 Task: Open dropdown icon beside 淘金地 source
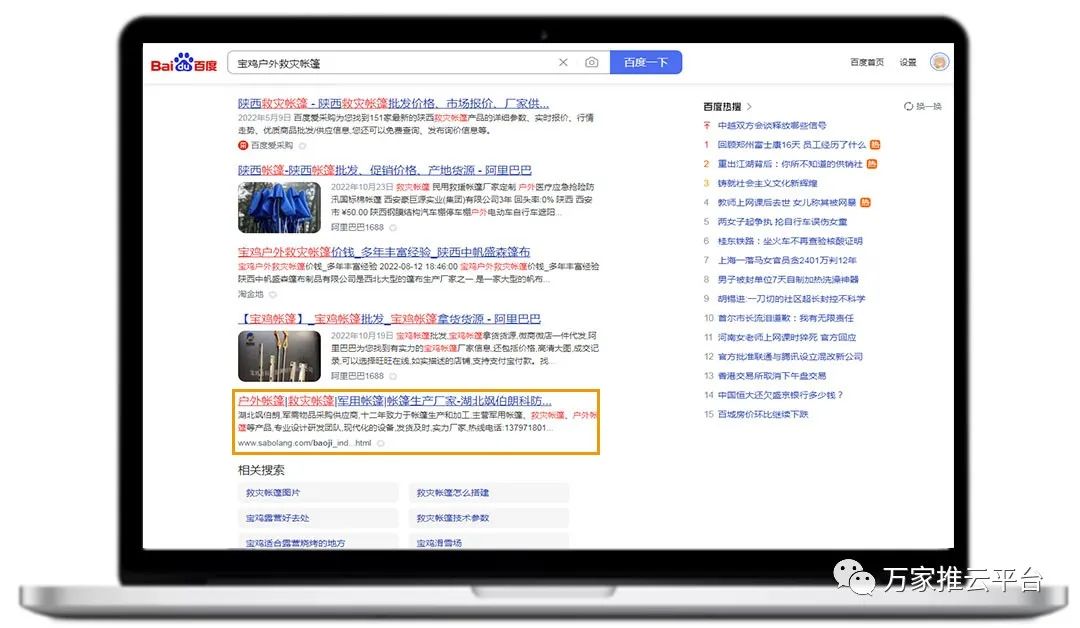point(273,295)
